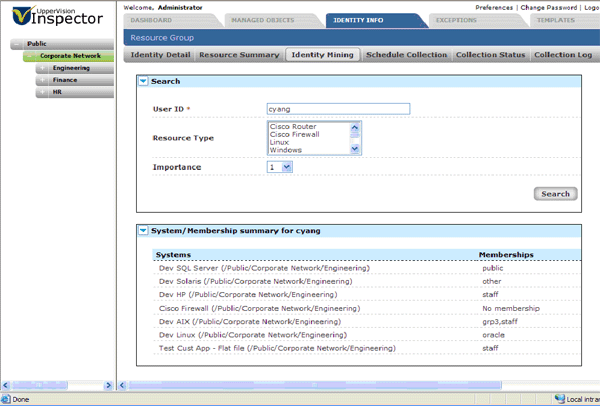Select Finance in the tree
This screenshot has width=600, height=406.
pos(65,80)
